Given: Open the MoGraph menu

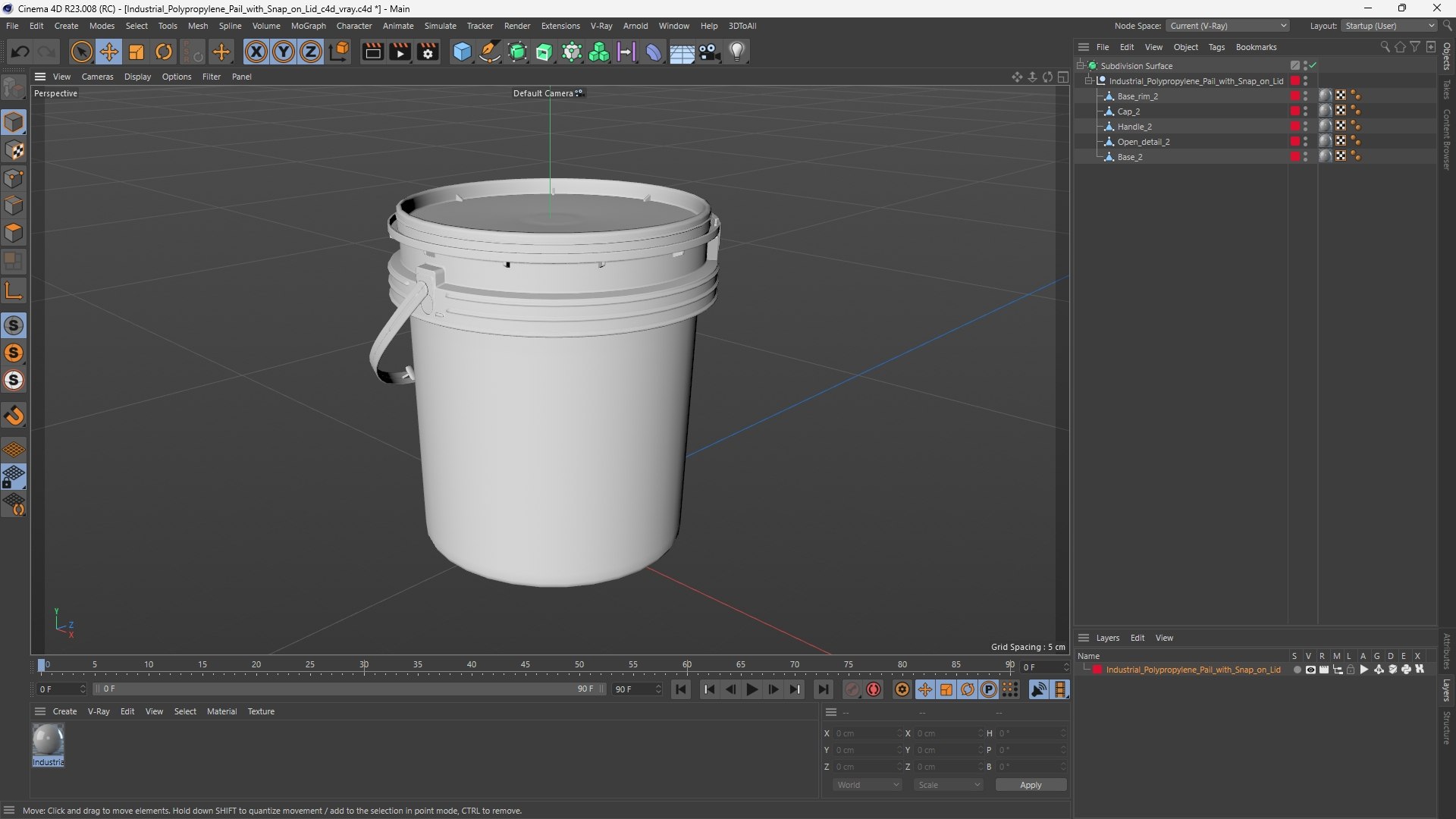Looking at the screenshot, I should click(308, 26).
